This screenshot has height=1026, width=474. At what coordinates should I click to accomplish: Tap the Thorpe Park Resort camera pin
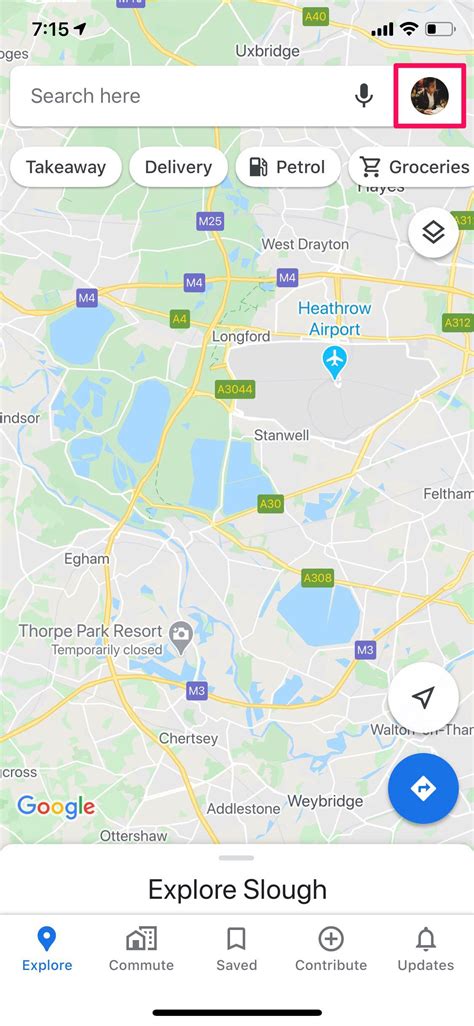point(180,633)
